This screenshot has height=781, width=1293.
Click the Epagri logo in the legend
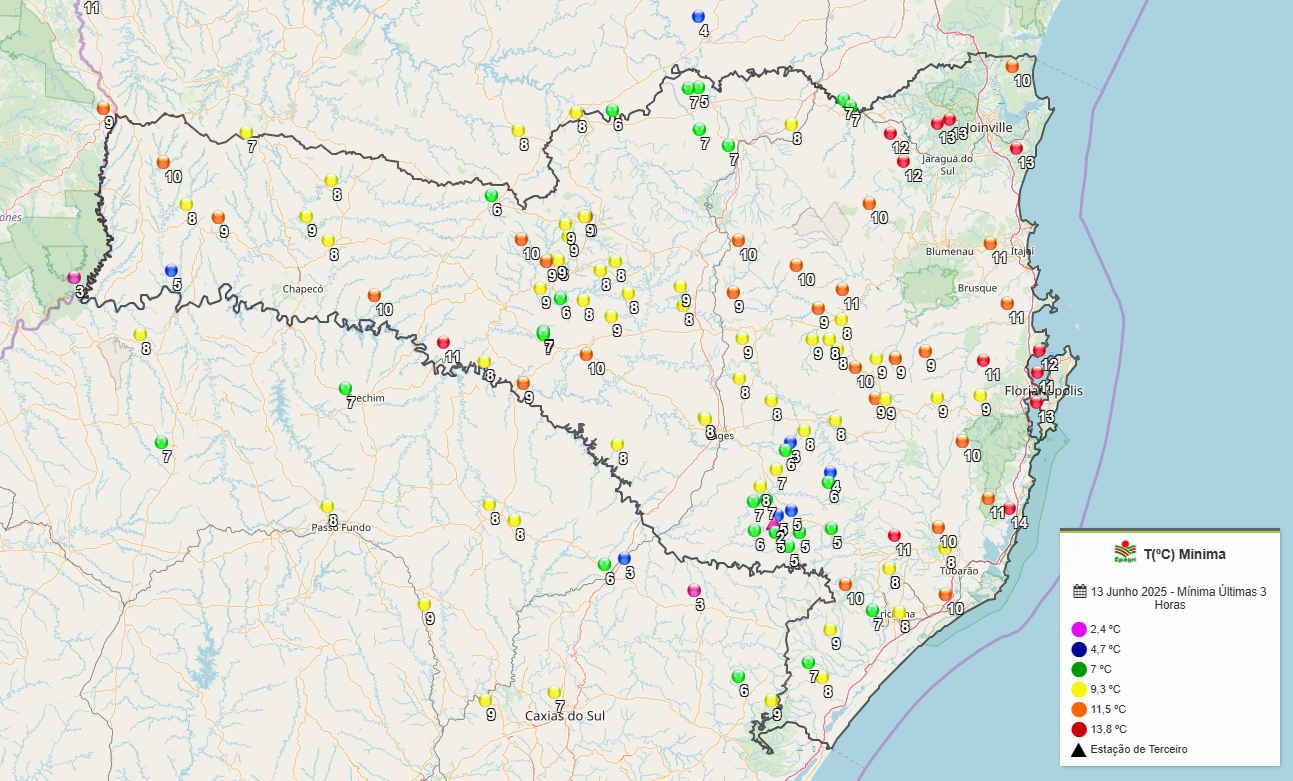tap(1125, 552)
